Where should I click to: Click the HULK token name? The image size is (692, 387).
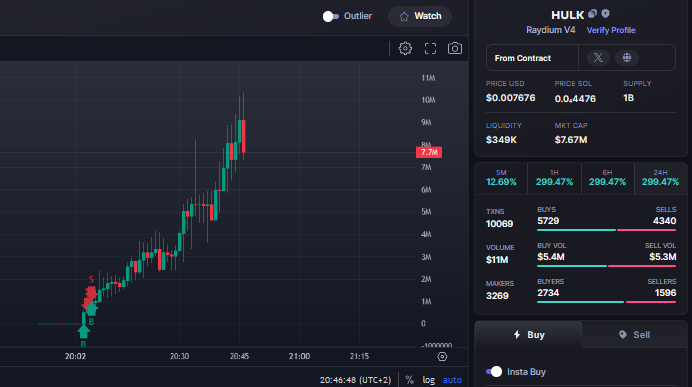567,15
